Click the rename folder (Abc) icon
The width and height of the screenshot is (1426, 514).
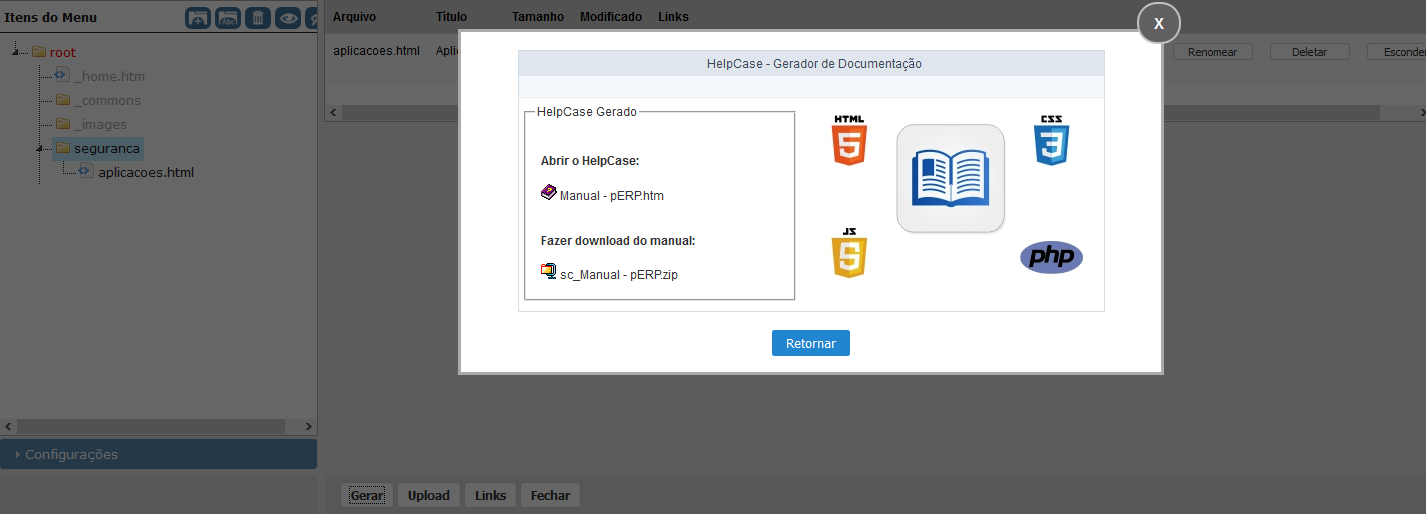click(x=228, y=18)
